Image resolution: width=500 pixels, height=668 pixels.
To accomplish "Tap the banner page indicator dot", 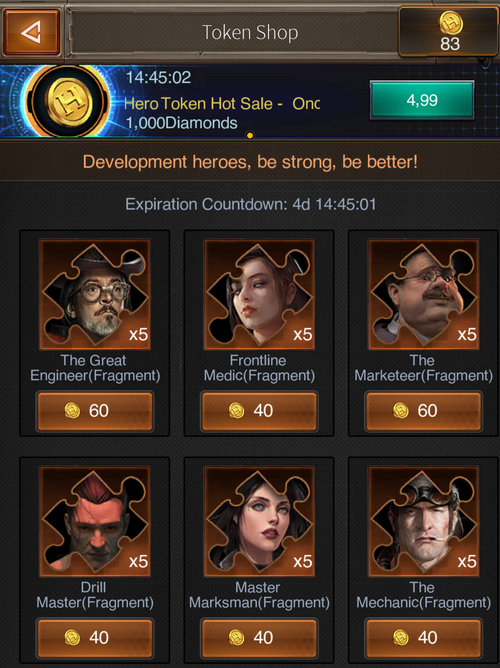I will coord(250,135).
